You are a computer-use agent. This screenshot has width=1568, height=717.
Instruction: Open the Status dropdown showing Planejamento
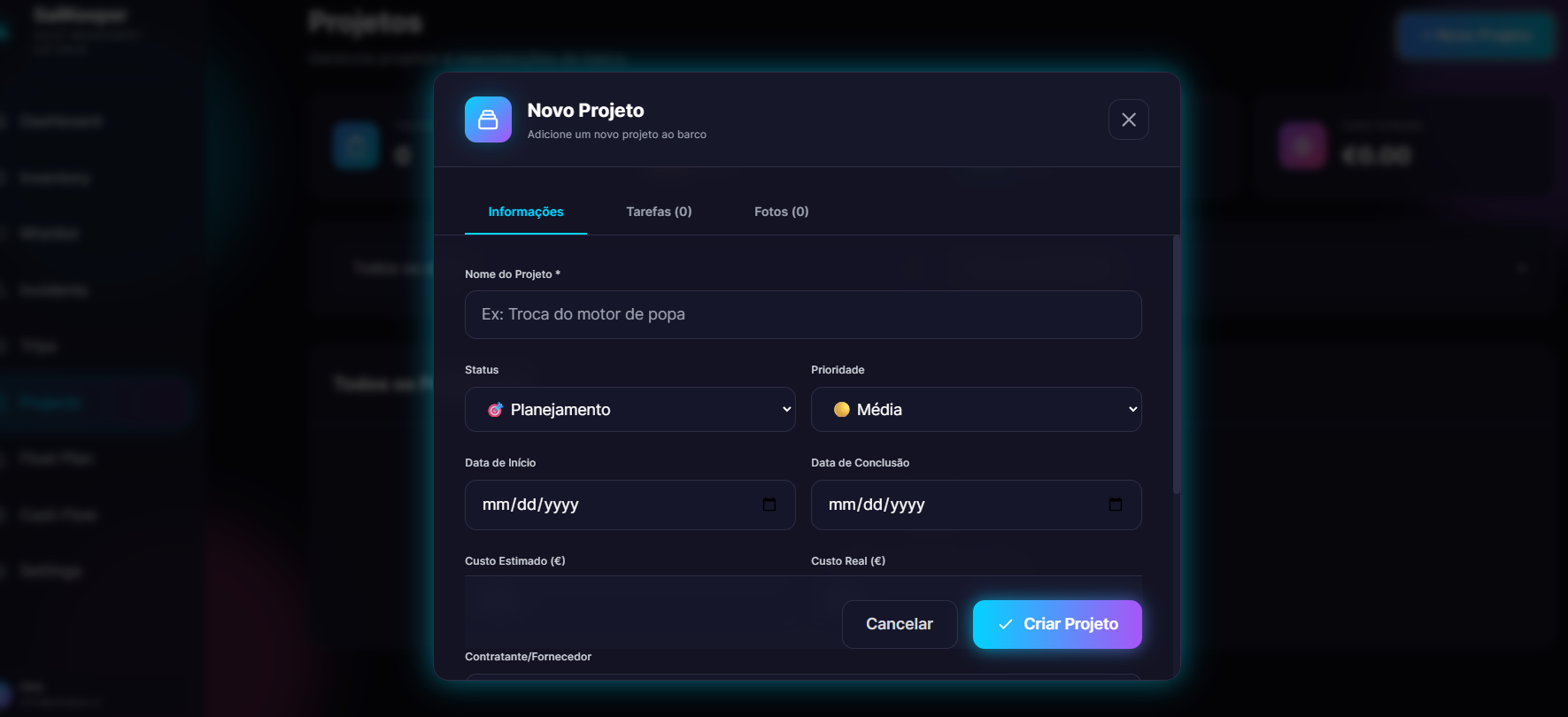(x=630, y=409)
